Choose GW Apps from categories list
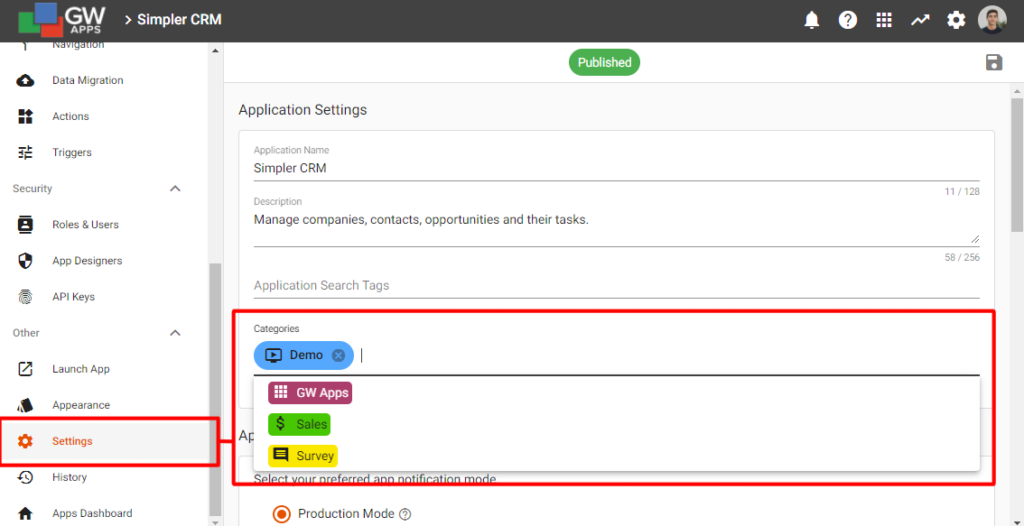This screenshot has height=526, width=1024. point(310,393)
